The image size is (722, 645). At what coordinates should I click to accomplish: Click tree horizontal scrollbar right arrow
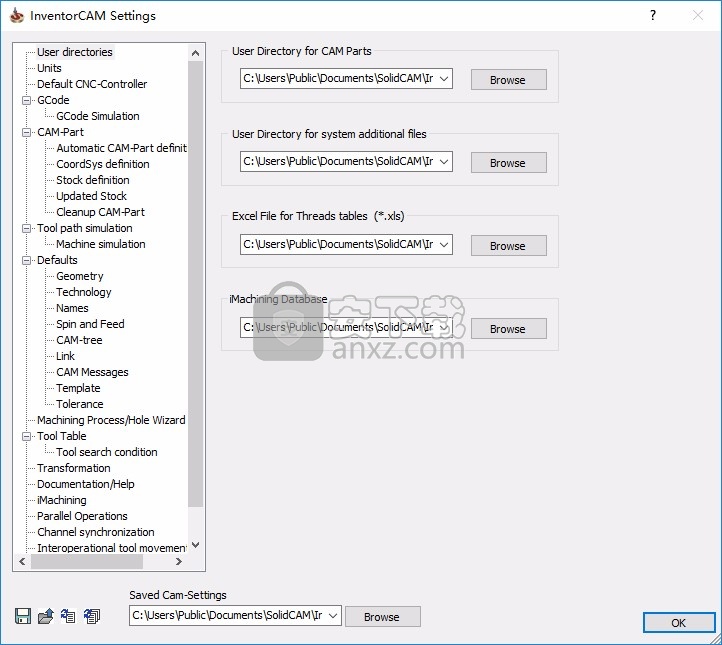tap(179, 562)
